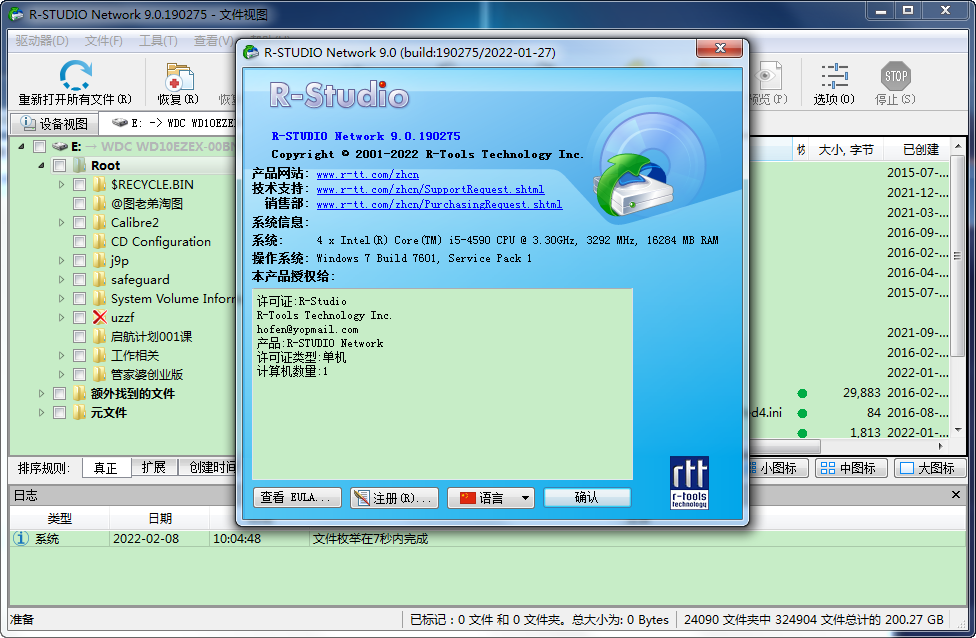Click 大小, 字节 column header
The height and width of the screenshot is (638, 976).
point(845,150)
